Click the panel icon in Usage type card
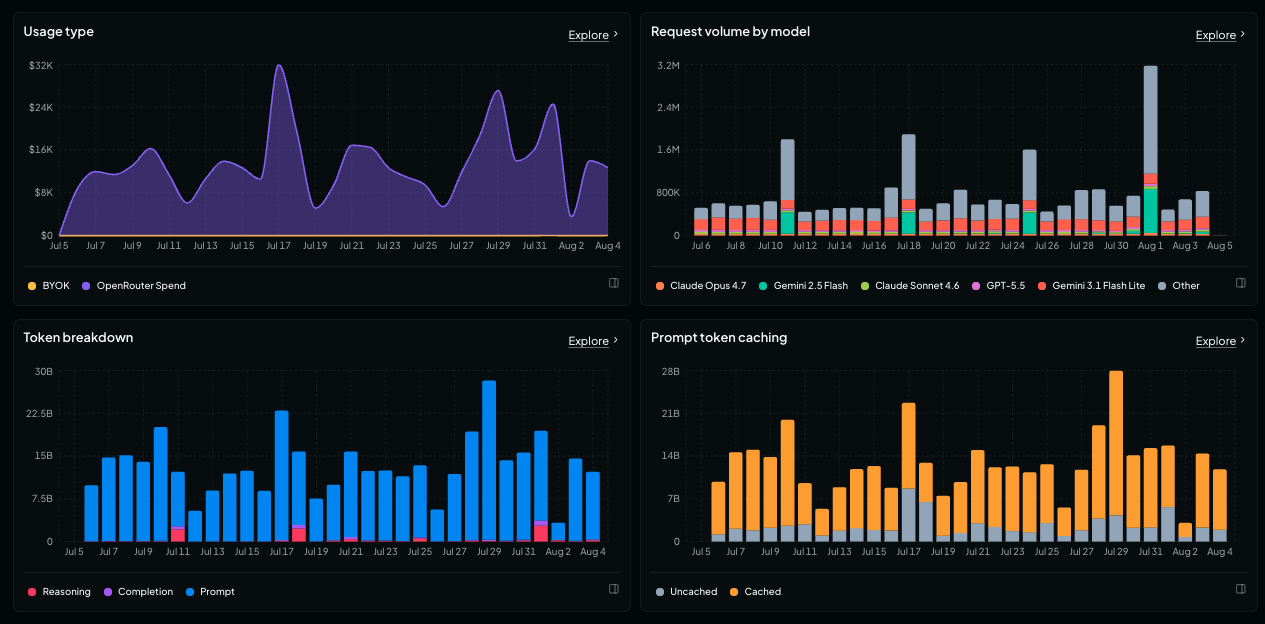The width and height of the screenshot is (1265, 624). click(614, 283)
